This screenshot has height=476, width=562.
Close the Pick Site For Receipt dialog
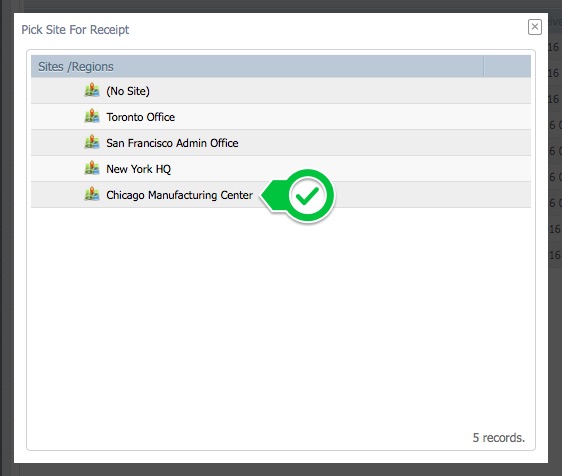tap(534, 27)
